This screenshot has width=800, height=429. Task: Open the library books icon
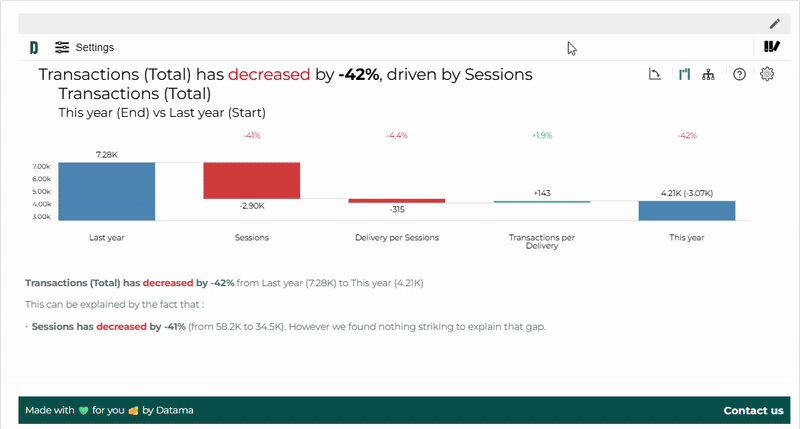tap(771, 47)
